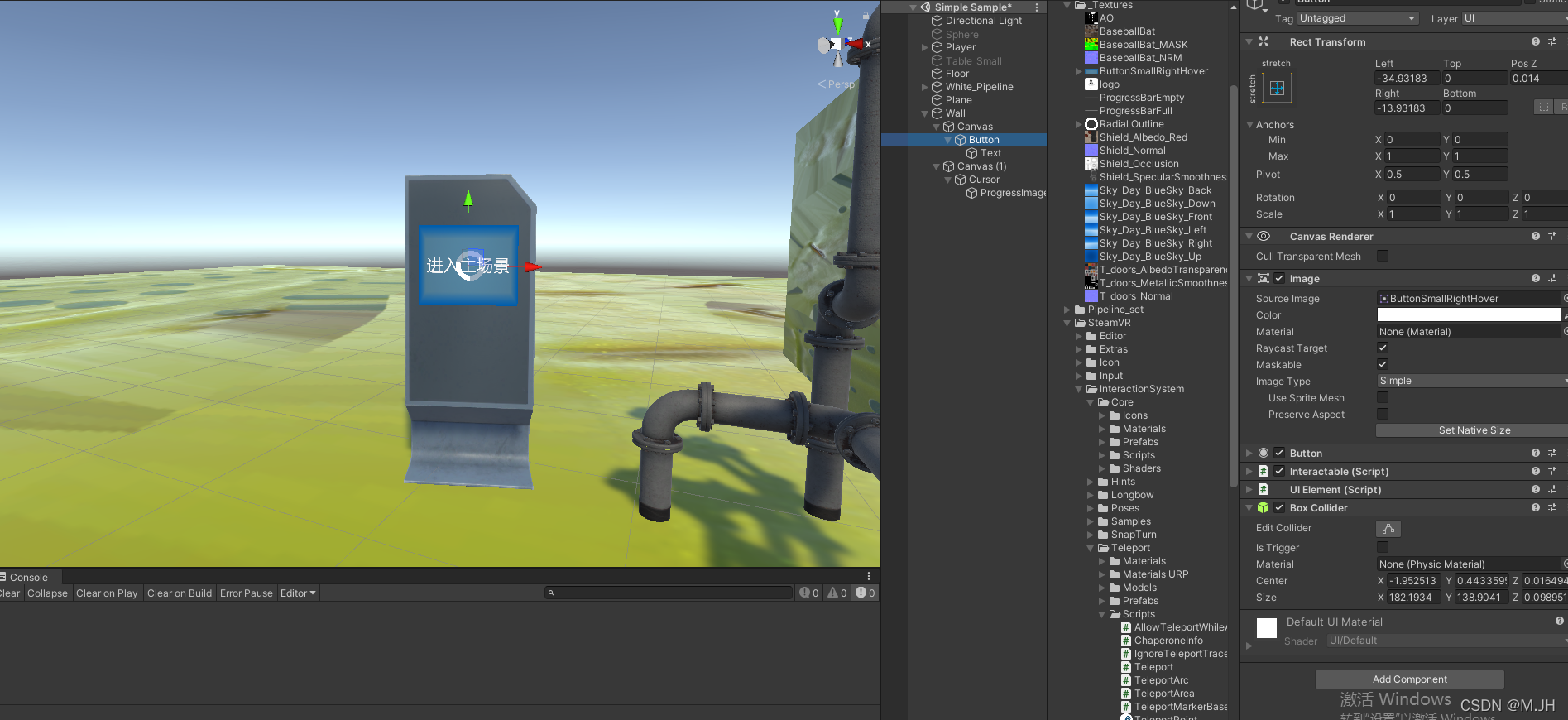Collapse the Rect Transform component
This screenshot has height=720, width=1568.
point(1249,41)
